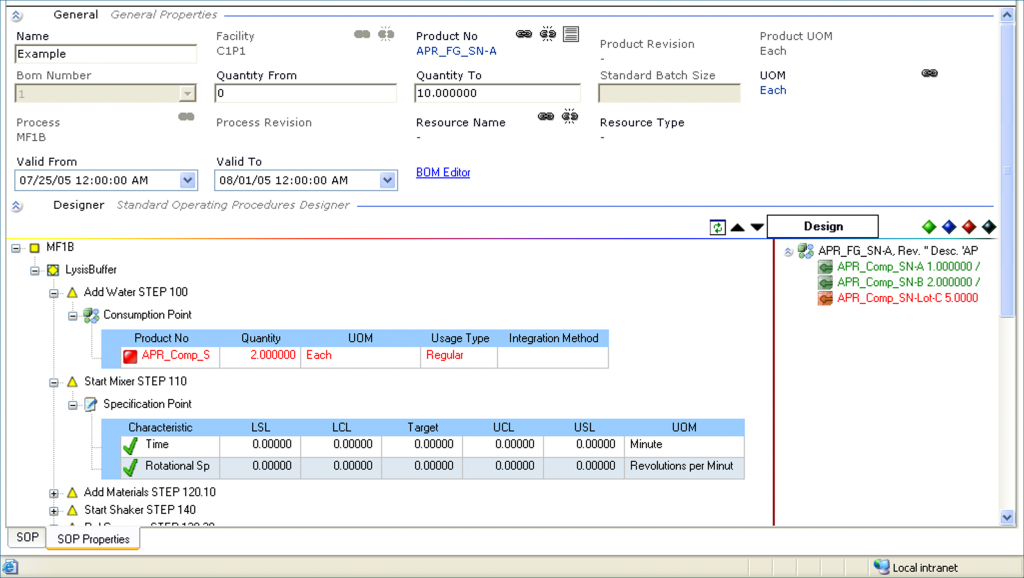Image resolution: width=1024 pixels, height=578 pixels.
Task: Click the Consumption Point cubes icon
Action: point(91,315)
